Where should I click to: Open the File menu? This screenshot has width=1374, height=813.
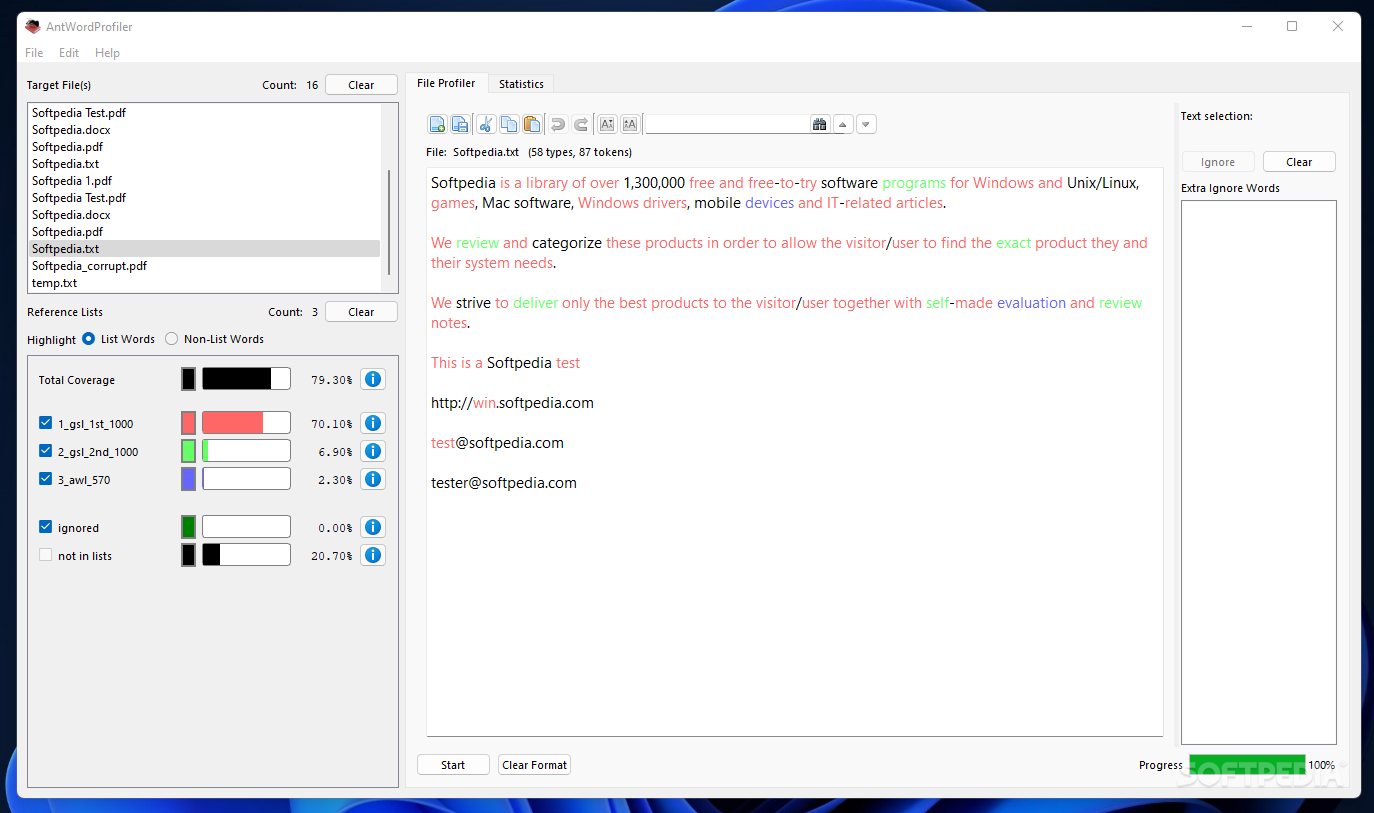pyautogui.click(x=34, y=53)
